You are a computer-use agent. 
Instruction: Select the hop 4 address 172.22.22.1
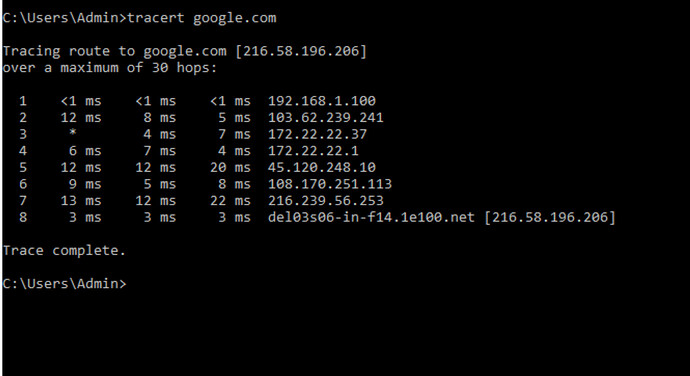[x=314, y=151]
